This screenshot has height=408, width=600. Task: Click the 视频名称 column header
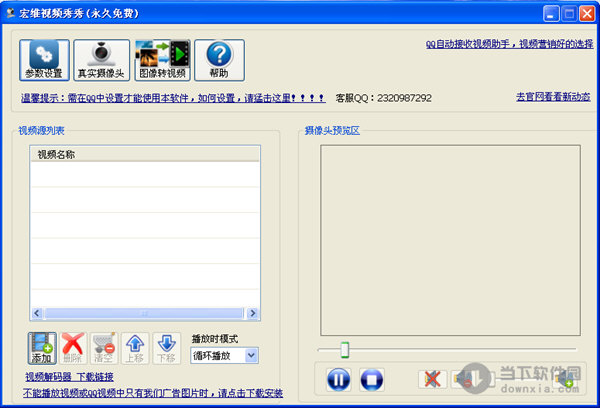pos(145,154)
